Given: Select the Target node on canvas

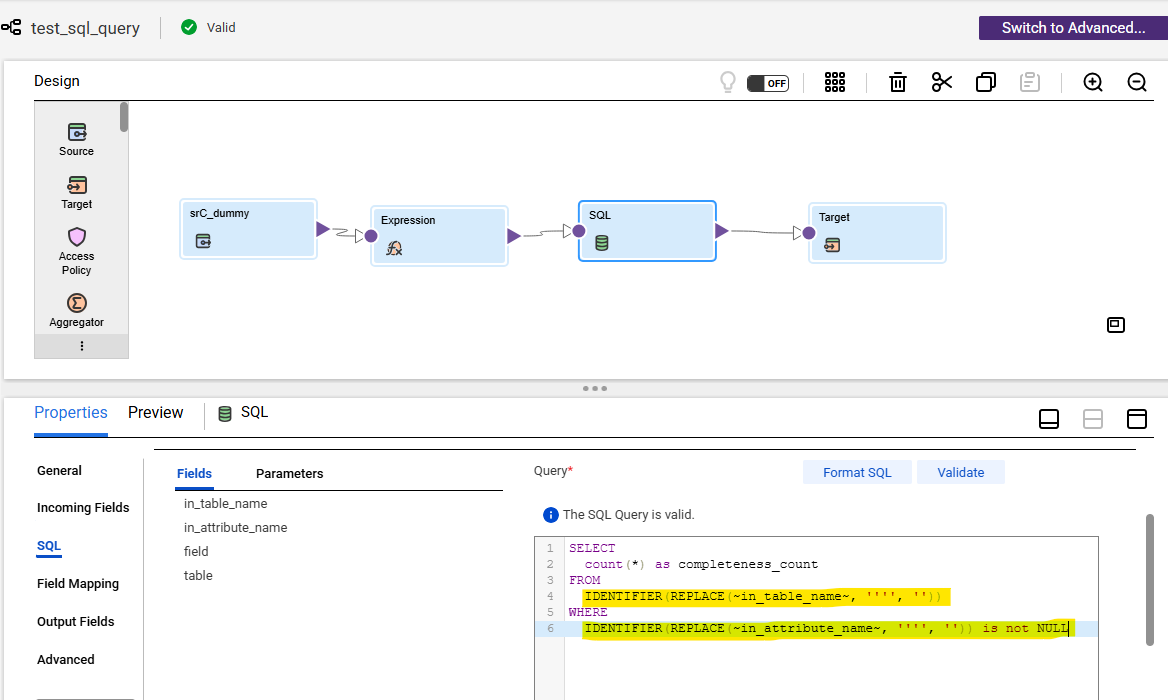Looking at the screenshot, I should [877, 233].
